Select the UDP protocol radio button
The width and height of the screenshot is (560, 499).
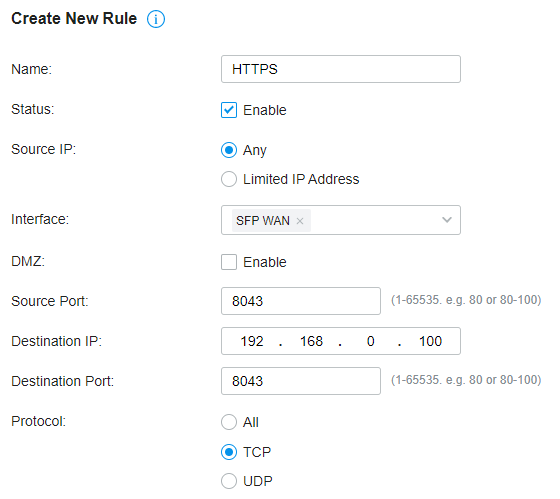(229, 481)
